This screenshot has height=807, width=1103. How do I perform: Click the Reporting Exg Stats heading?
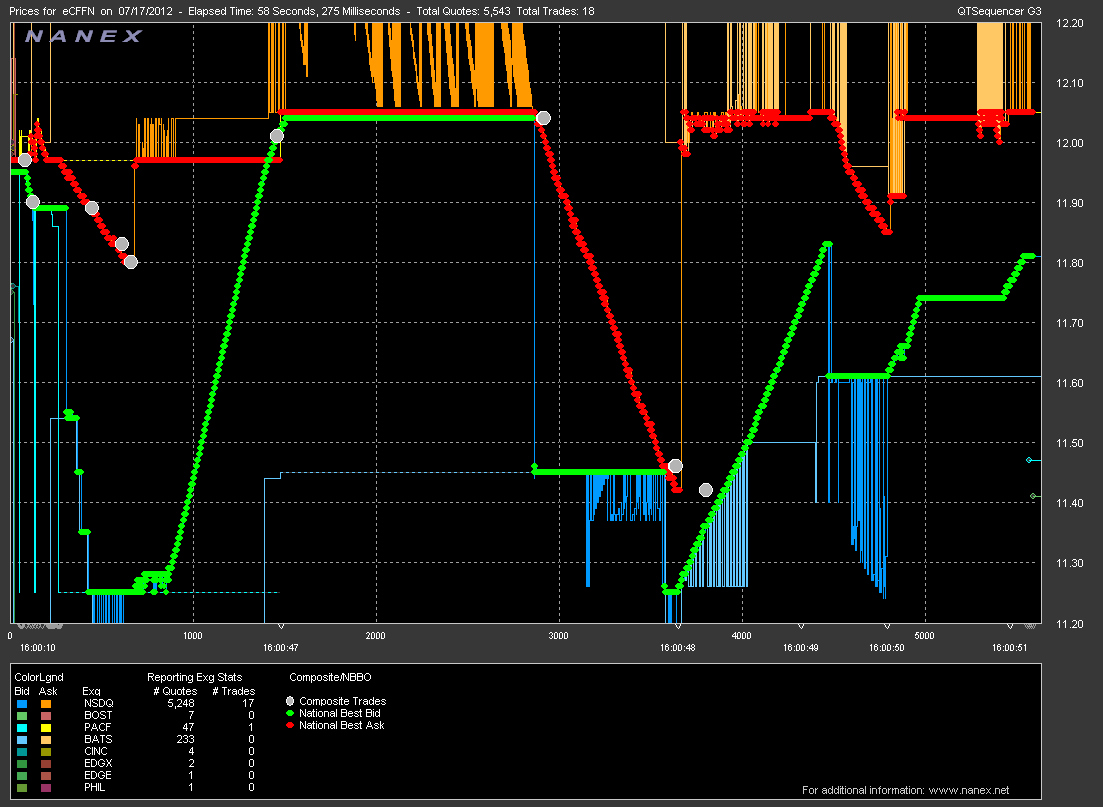[194, 677]
